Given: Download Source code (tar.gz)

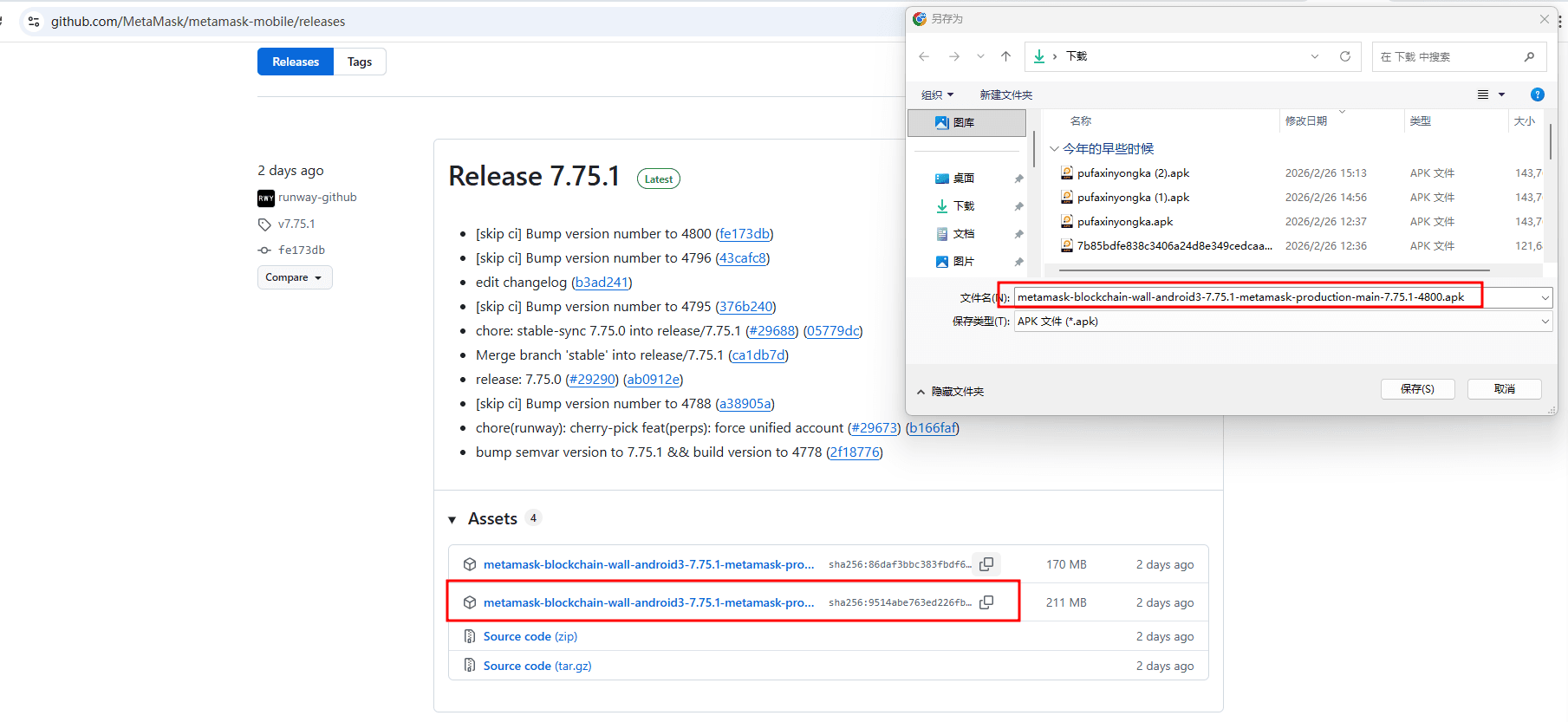Looking at the screenshot, I should click(537, 666).
